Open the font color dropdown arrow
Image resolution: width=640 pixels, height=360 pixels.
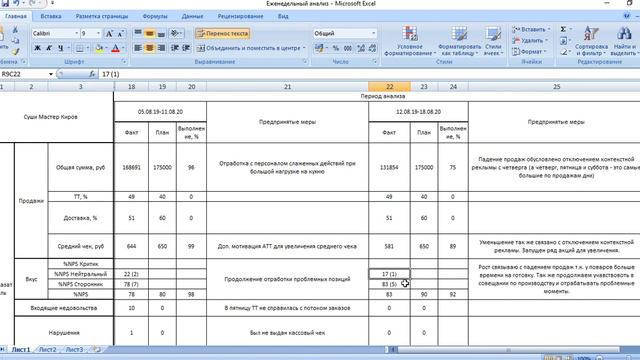(x=123, y=48)
